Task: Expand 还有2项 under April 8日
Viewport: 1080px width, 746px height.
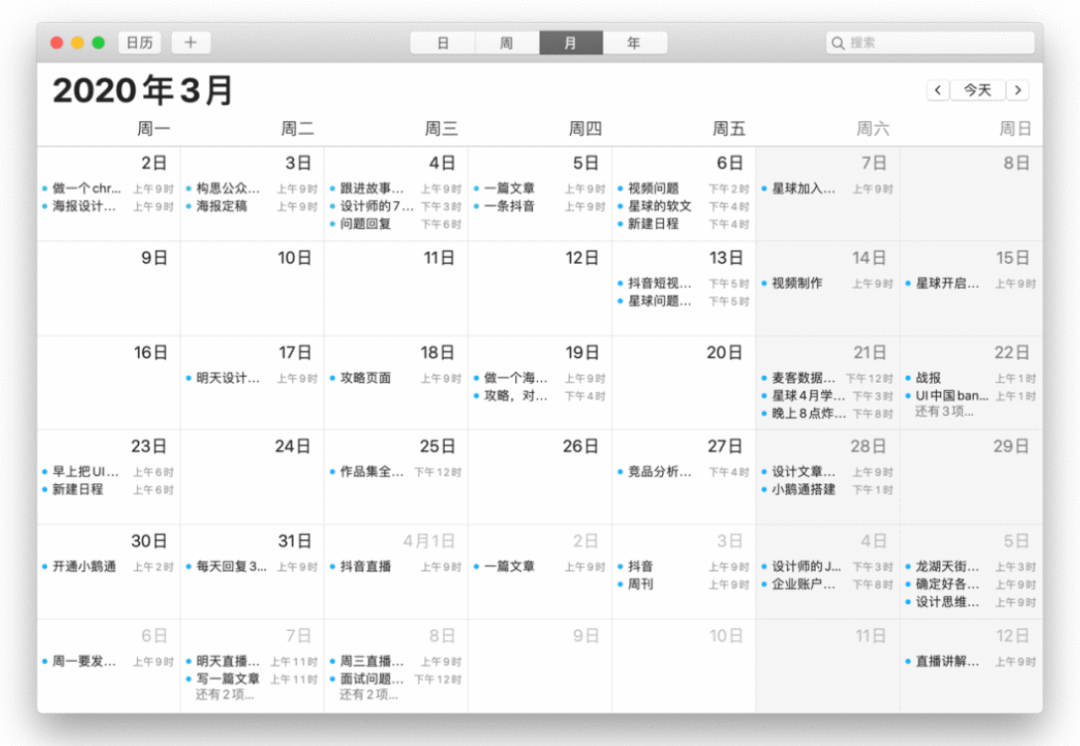Action: [368, 694]
